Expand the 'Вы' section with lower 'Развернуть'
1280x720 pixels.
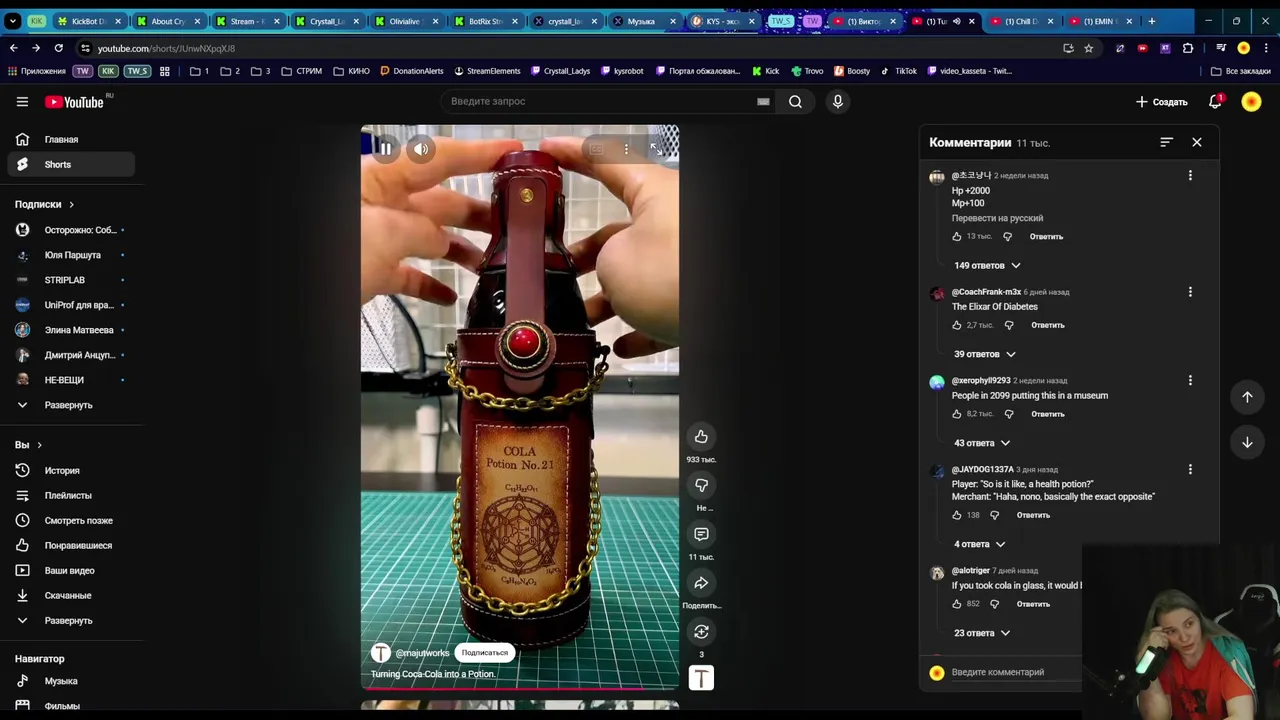coord(70,620)
